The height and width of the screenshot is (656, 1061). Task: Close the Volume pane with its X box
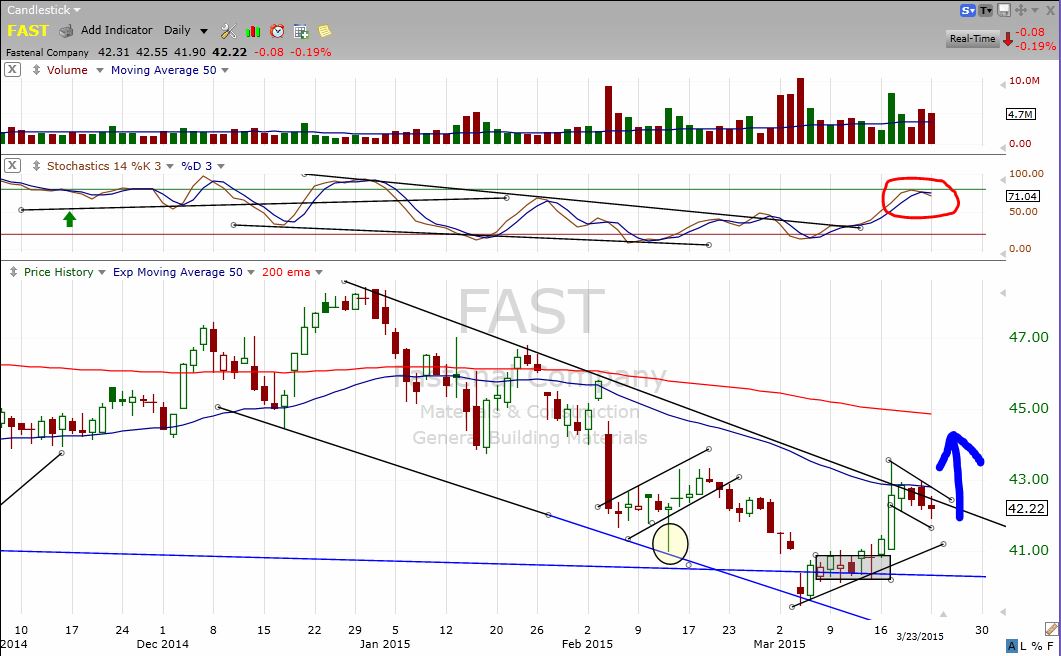(12, 70)
